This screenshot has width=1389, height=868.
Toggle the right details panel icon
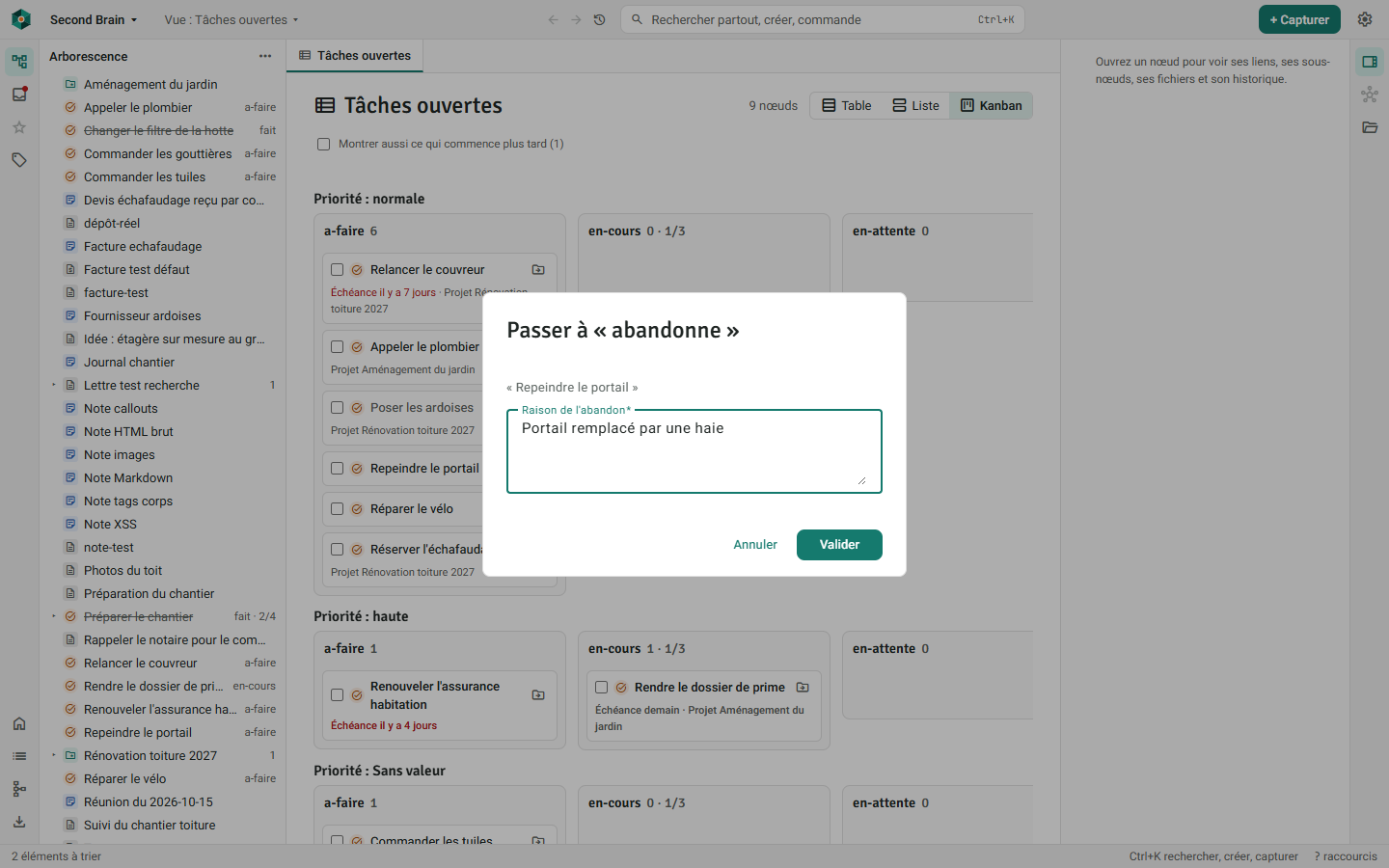[x=1370, y=62]
